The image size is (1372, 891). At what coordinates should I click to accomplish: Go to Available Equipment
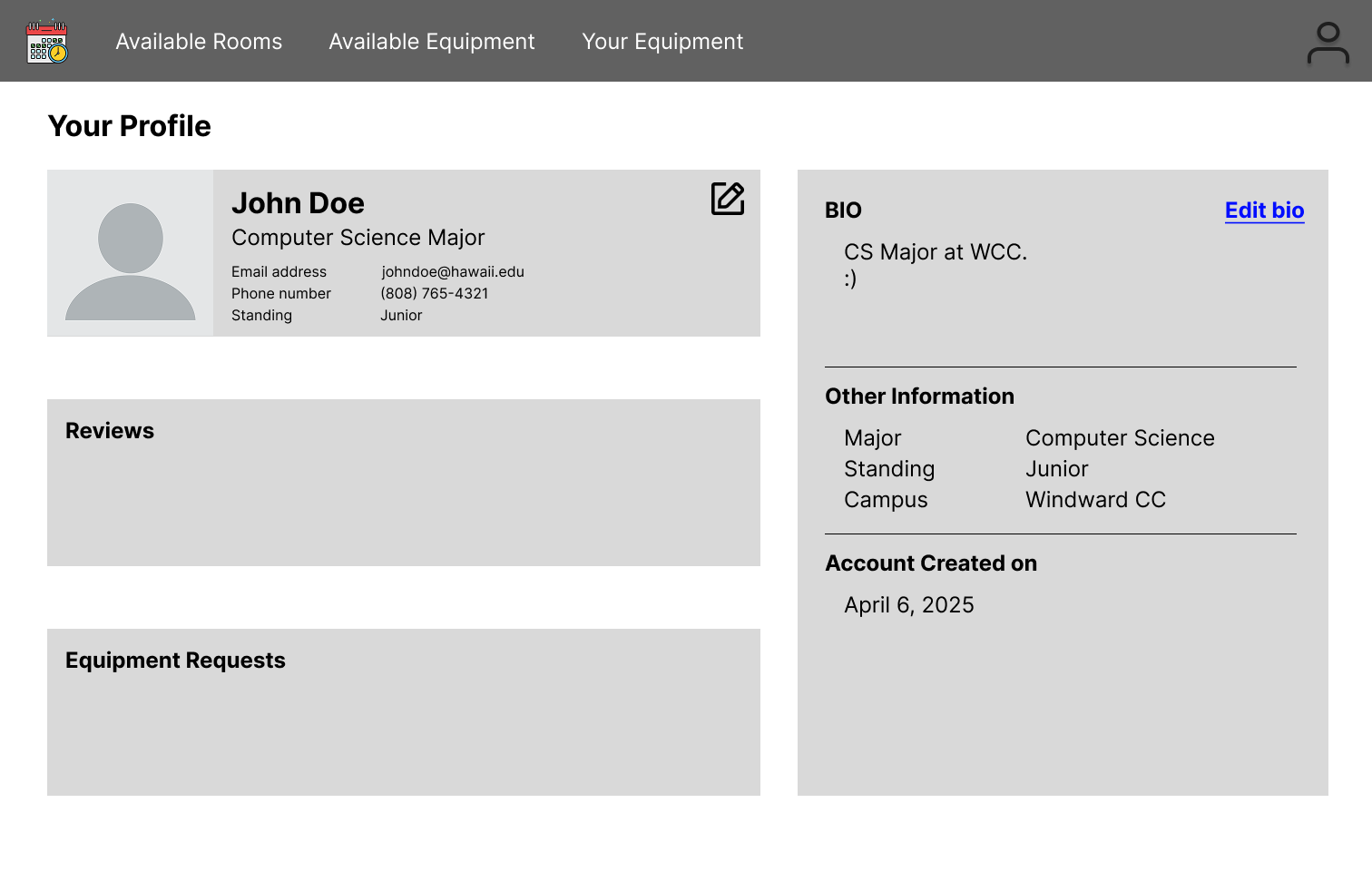pyautogui.click(x=431, y=42)
